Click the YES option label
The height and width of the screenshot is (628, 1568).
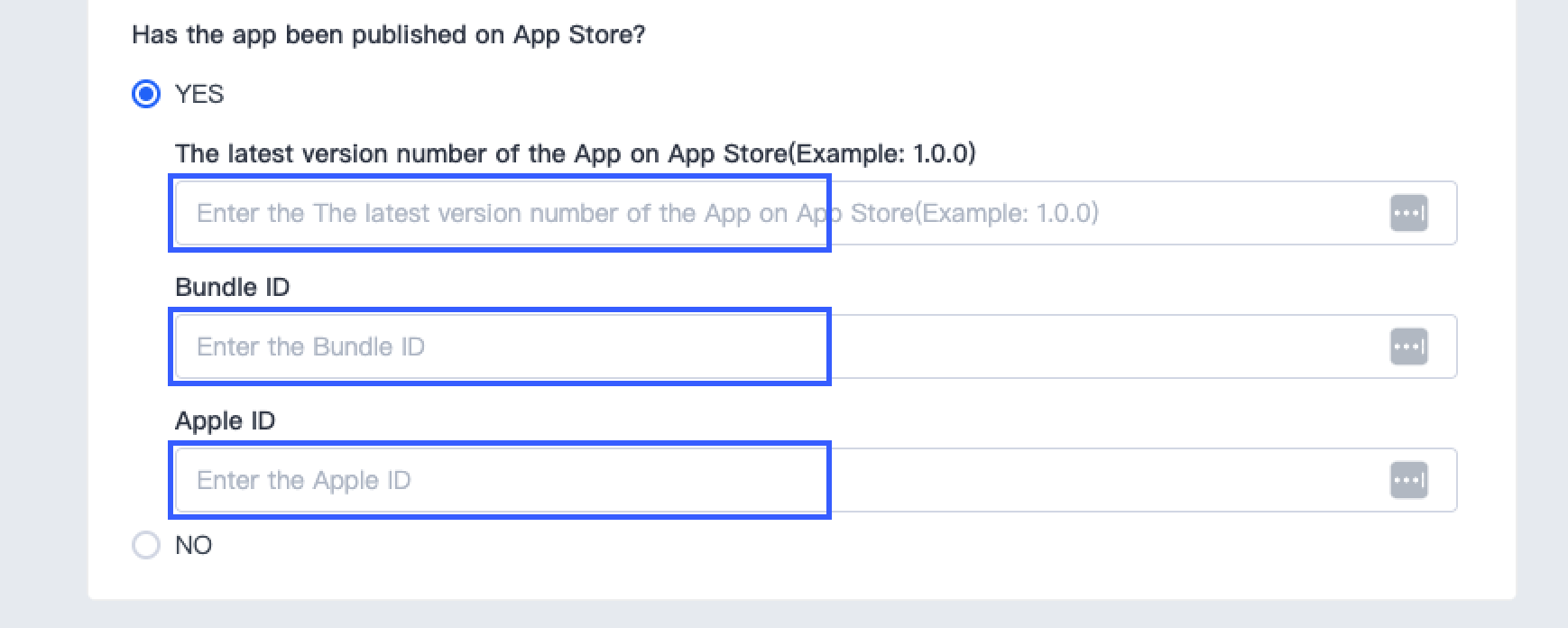pos(199,94)
